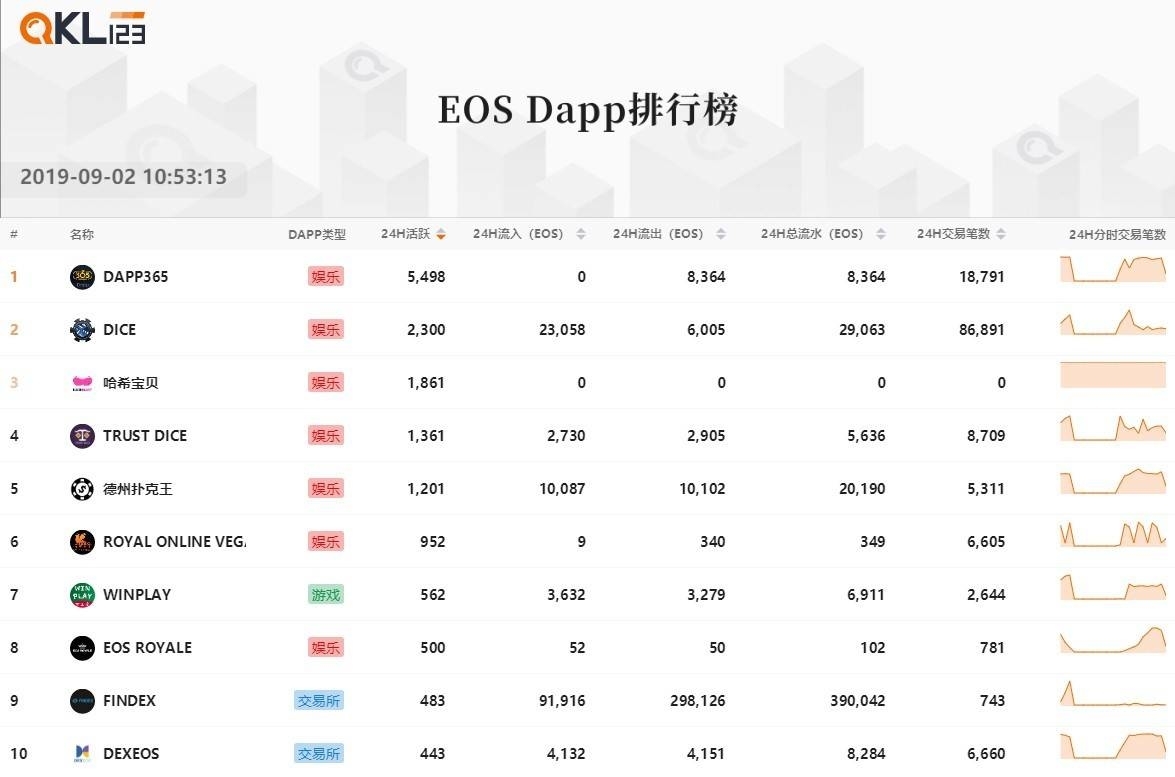This screenshot has width=1175, height=777.
Task: Click the 娱乐 tag in DAPP365 row
Action: (326, 277)
